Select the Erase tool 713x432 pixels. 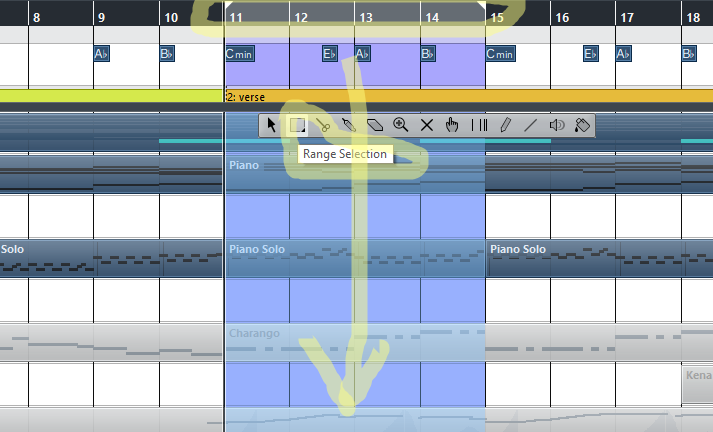[375, 125]
